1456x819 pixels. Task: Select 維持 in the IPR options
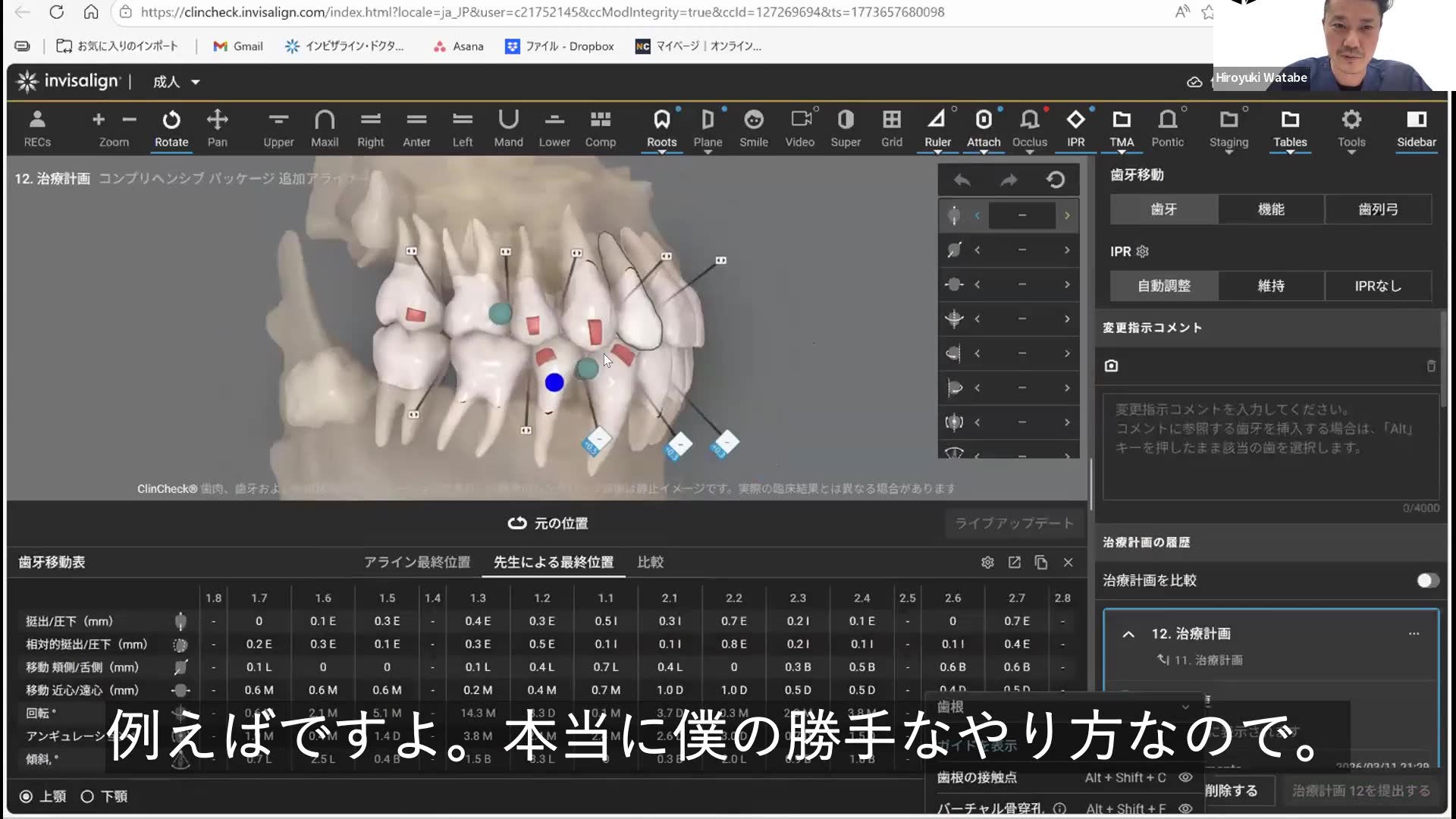pyautogui.click(x=1271, y=286)
